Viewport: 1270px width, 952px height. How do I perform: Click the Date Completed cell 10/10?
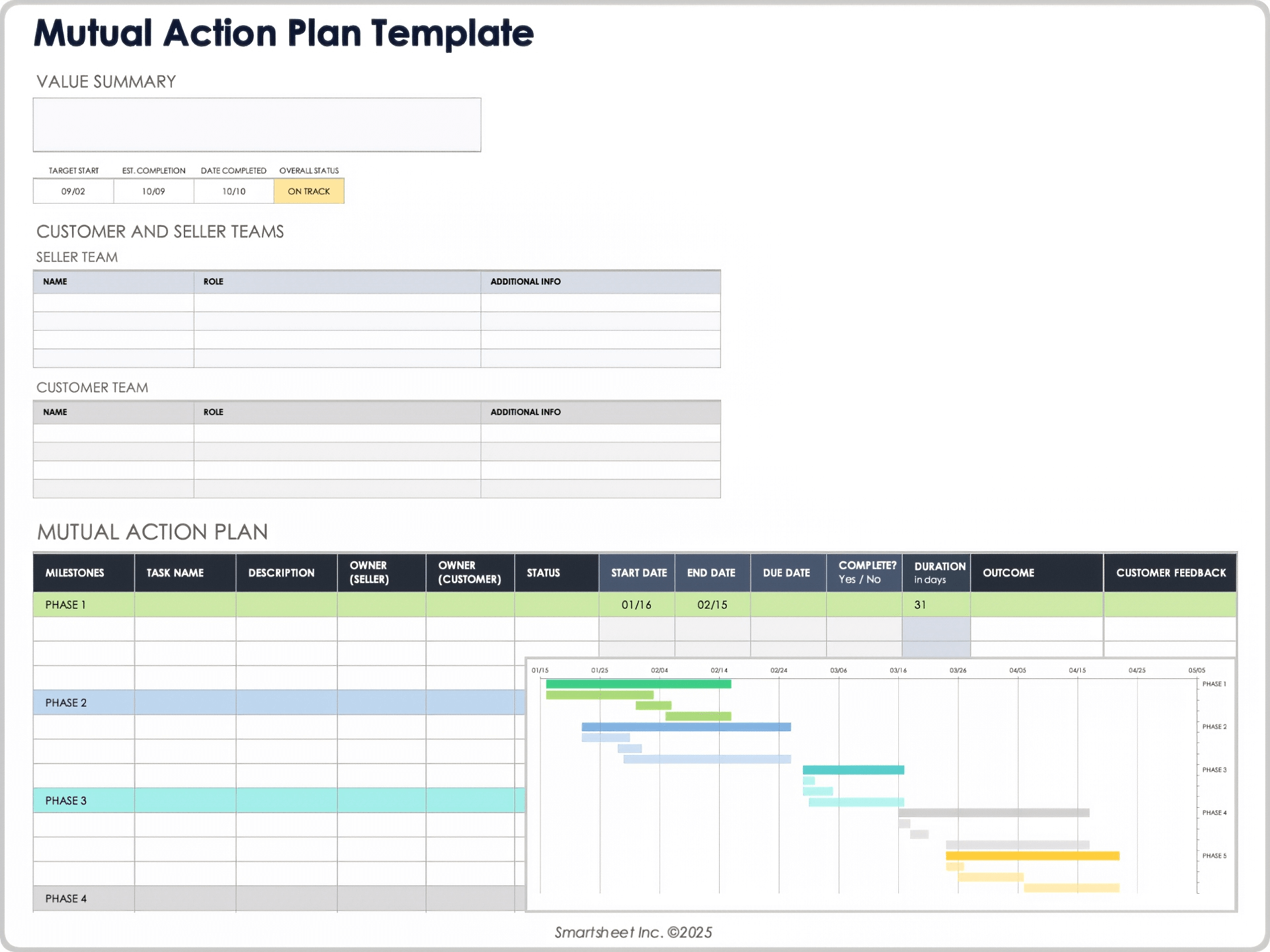coord(233,191)
